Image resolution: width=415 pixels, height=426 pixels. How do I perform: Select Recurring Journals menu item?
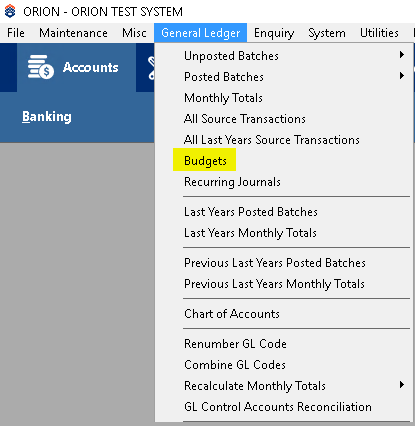[x=232, y=182]
